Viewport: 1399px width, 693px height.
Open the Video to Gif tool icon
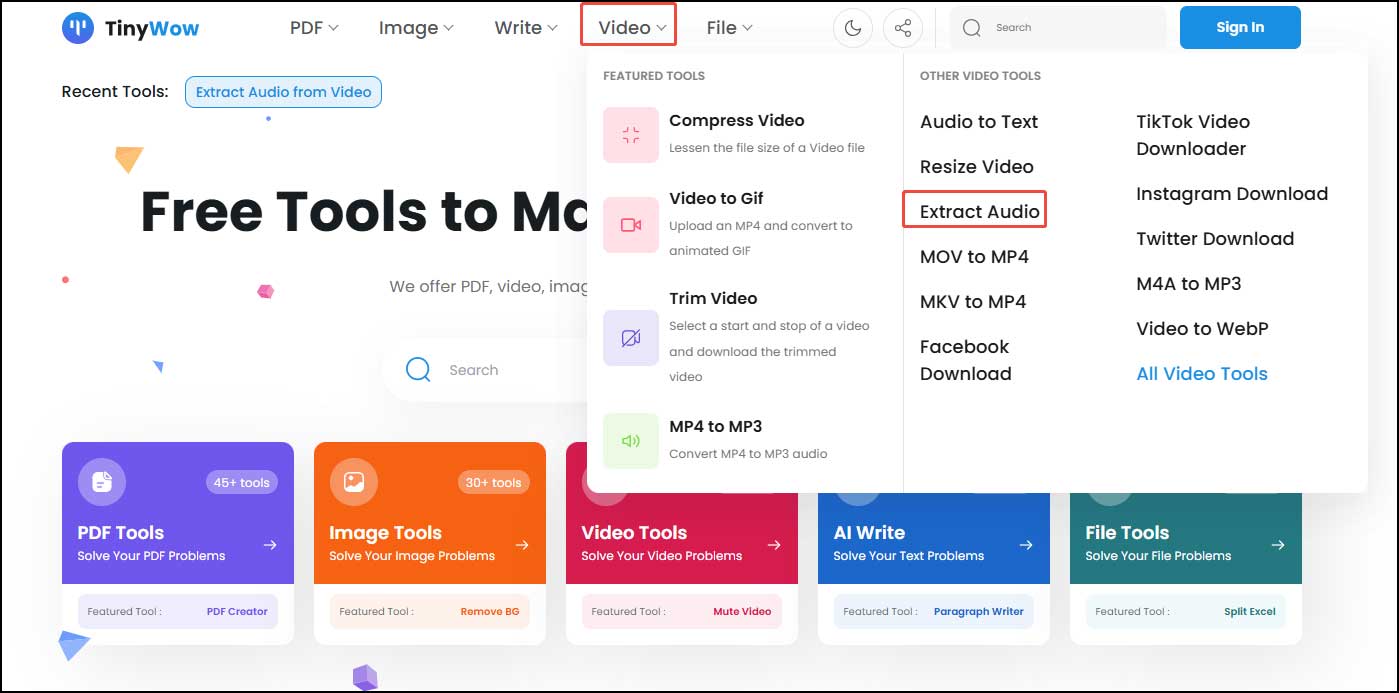coord(630,224)
